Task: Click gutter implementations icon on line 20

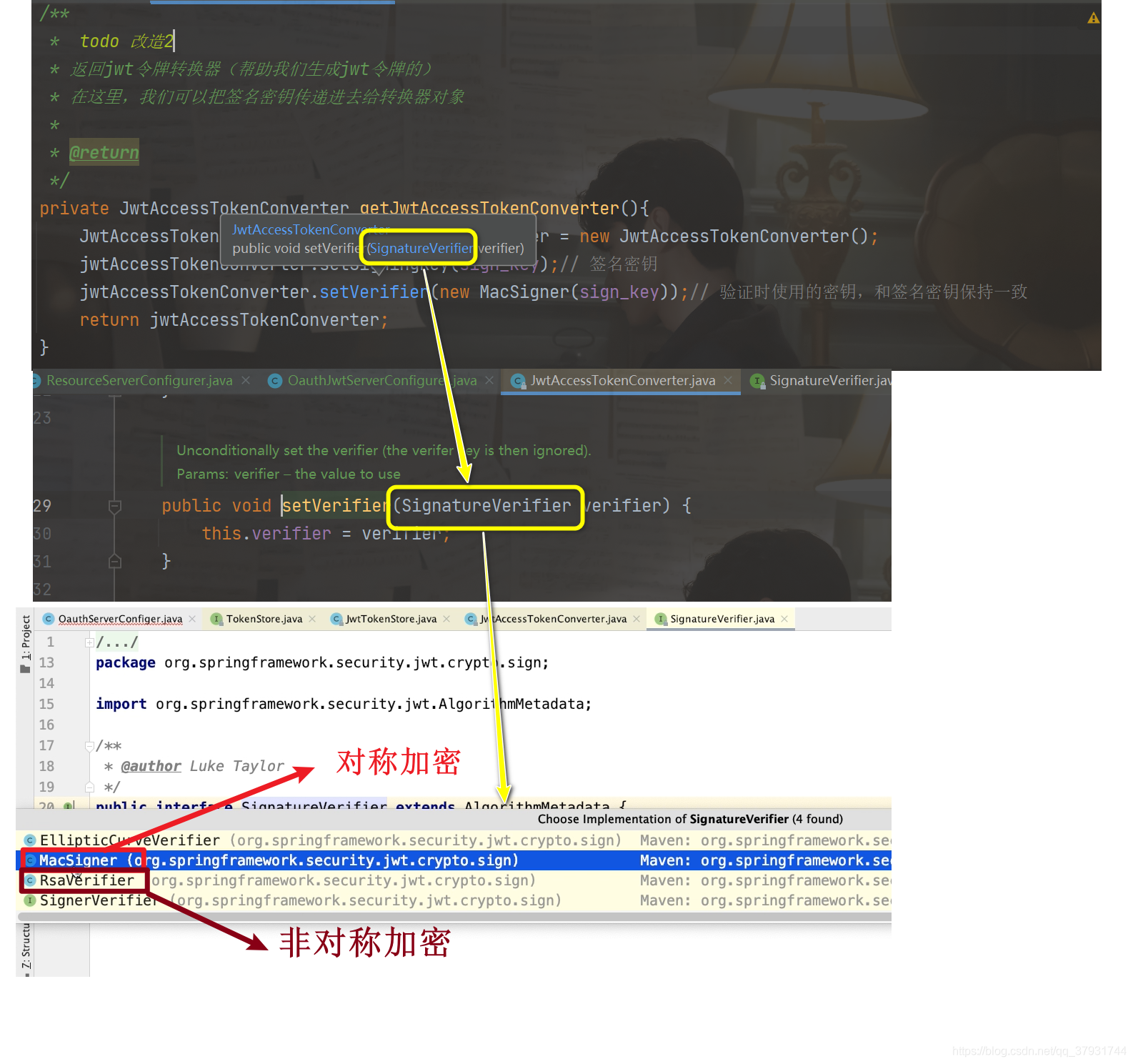Action: [x=69, y=805]
